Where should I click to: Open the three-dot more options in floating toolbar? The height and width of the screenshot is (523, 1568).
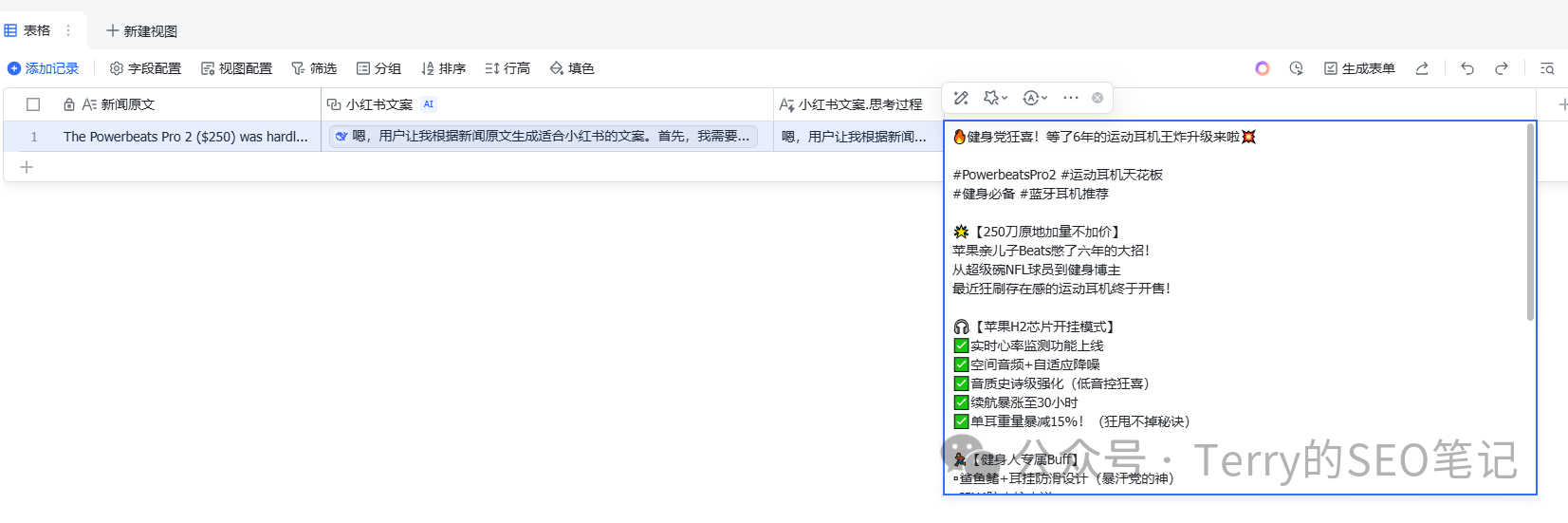[x=1071, y=98]
